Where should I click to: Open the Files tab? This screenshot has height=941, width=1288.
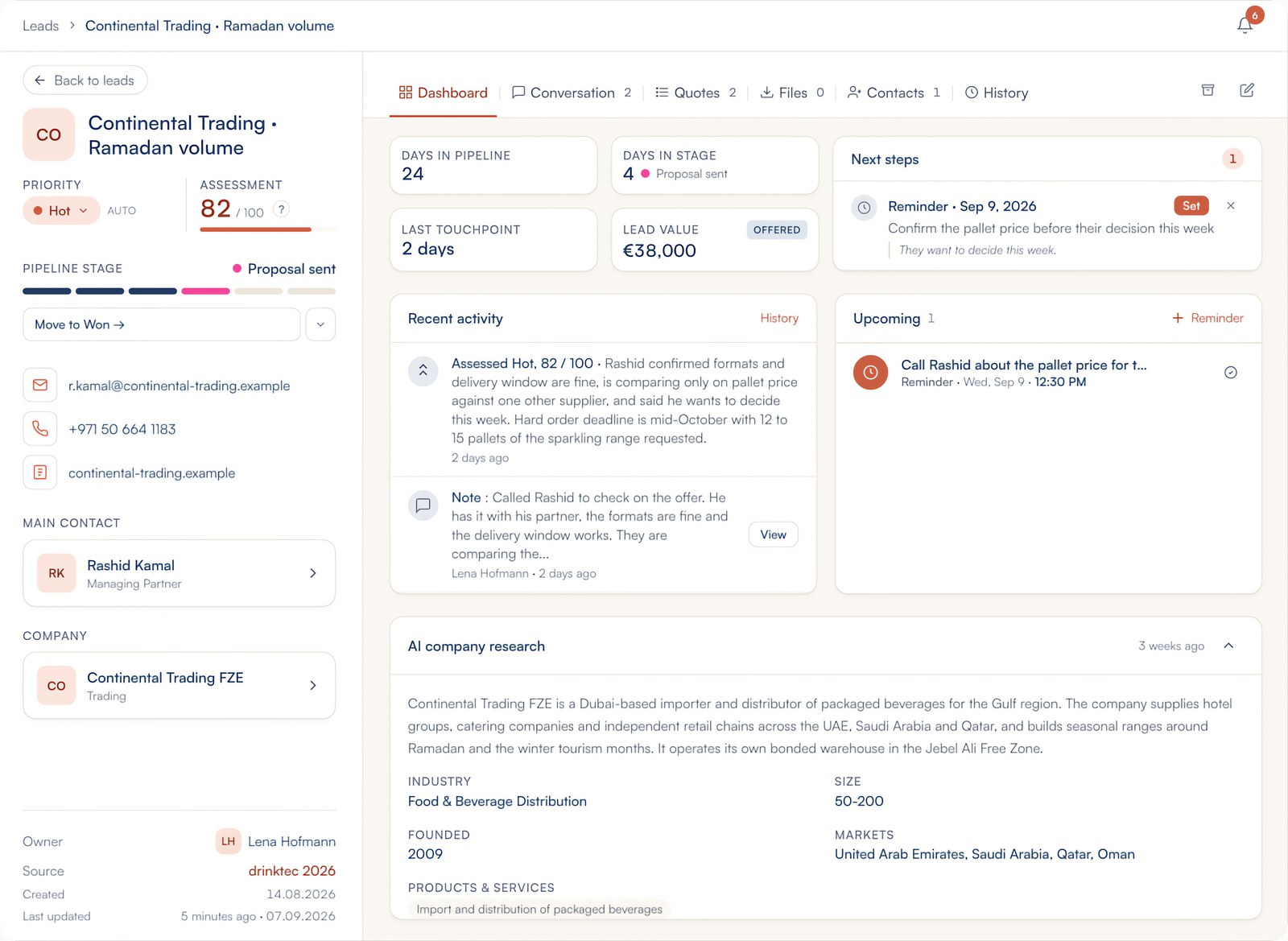pyautogui.click(x=792, y=93)
